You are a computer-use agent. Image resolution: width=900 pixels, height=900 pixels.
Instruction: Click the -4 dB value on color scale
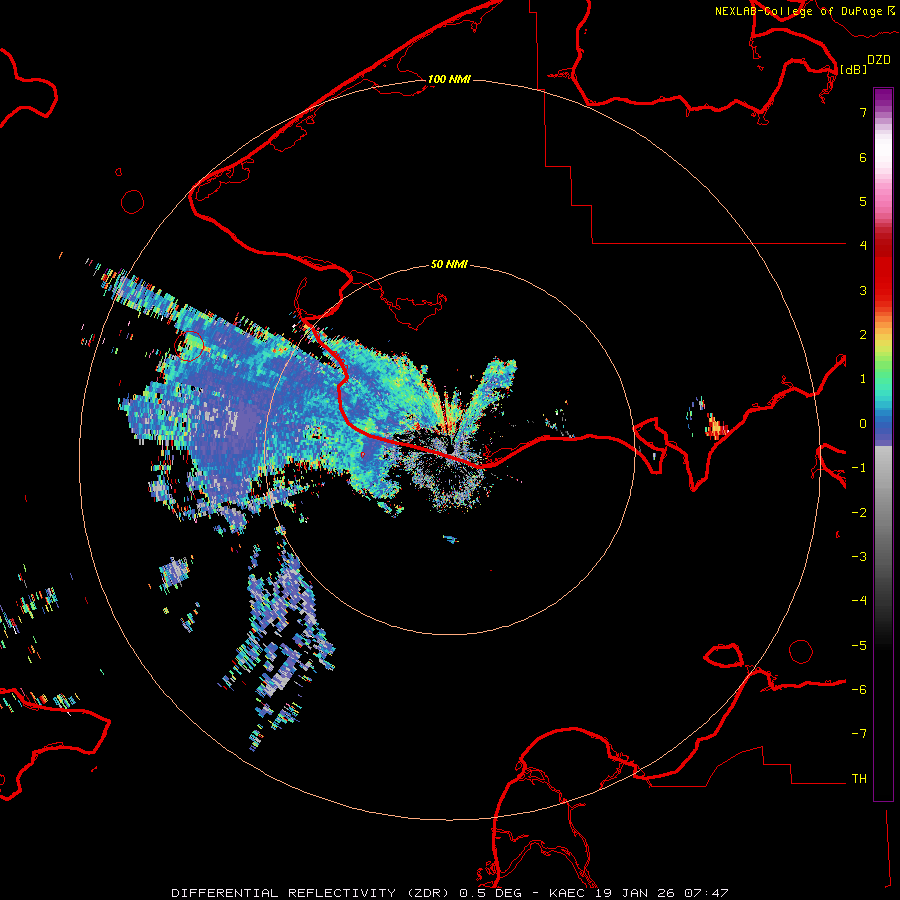pyautogui.click(x=859, y=601)
